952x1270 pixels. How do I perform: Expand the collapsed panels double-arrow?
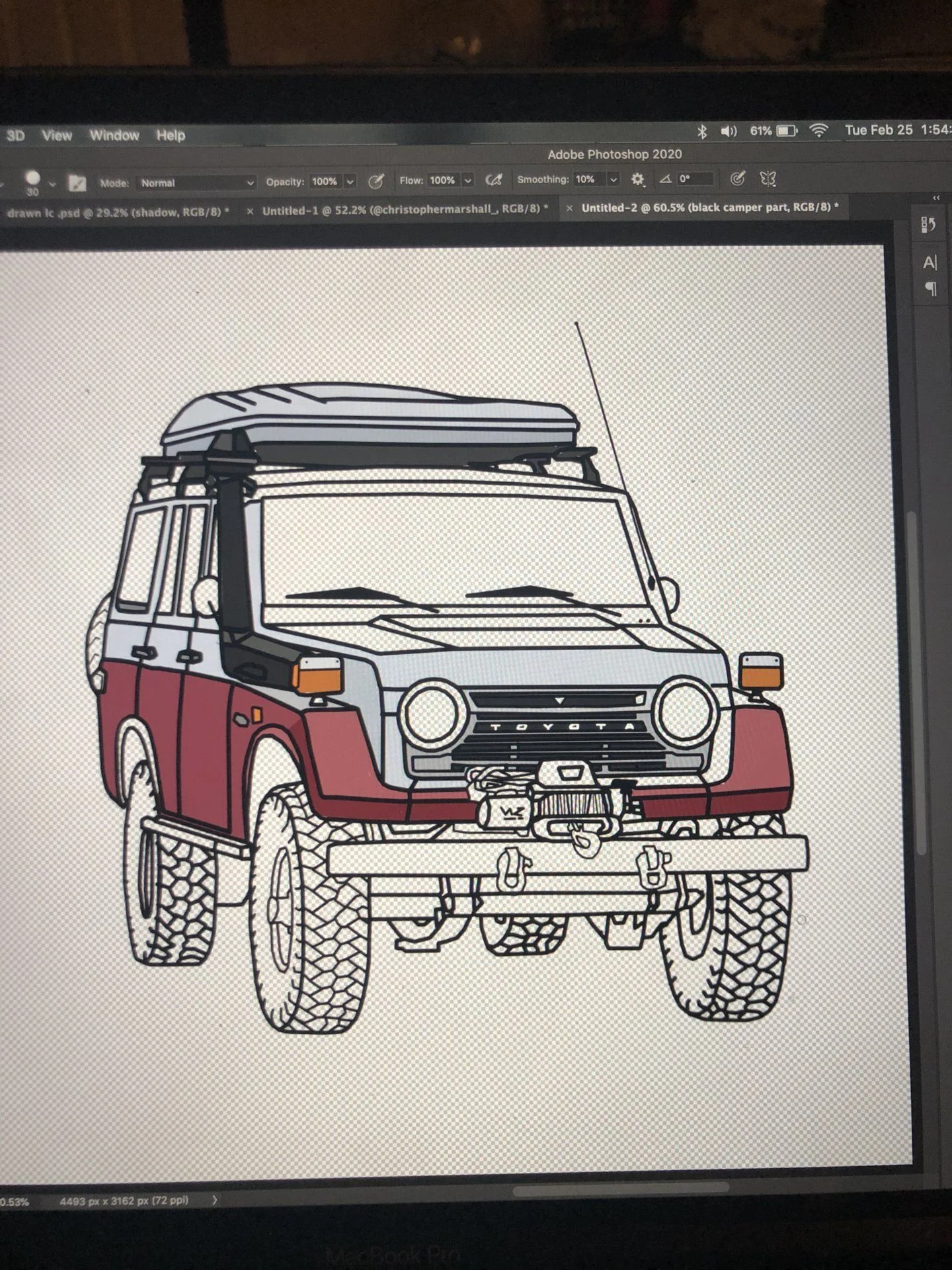click(936, 198)
